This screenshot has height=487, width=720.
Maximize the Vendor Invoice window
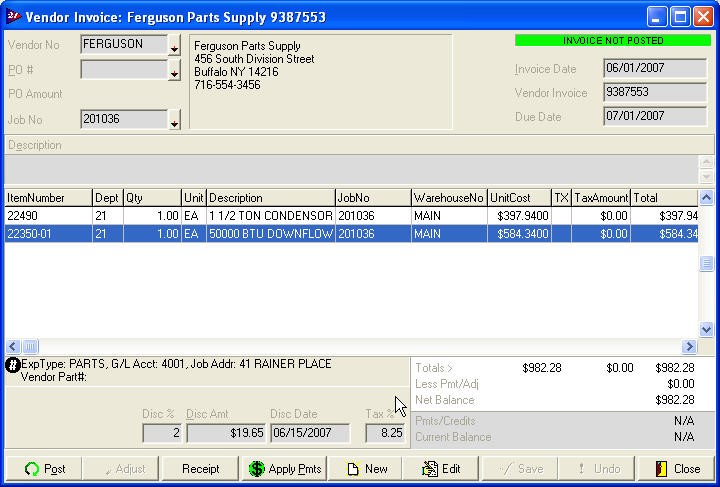680,17
